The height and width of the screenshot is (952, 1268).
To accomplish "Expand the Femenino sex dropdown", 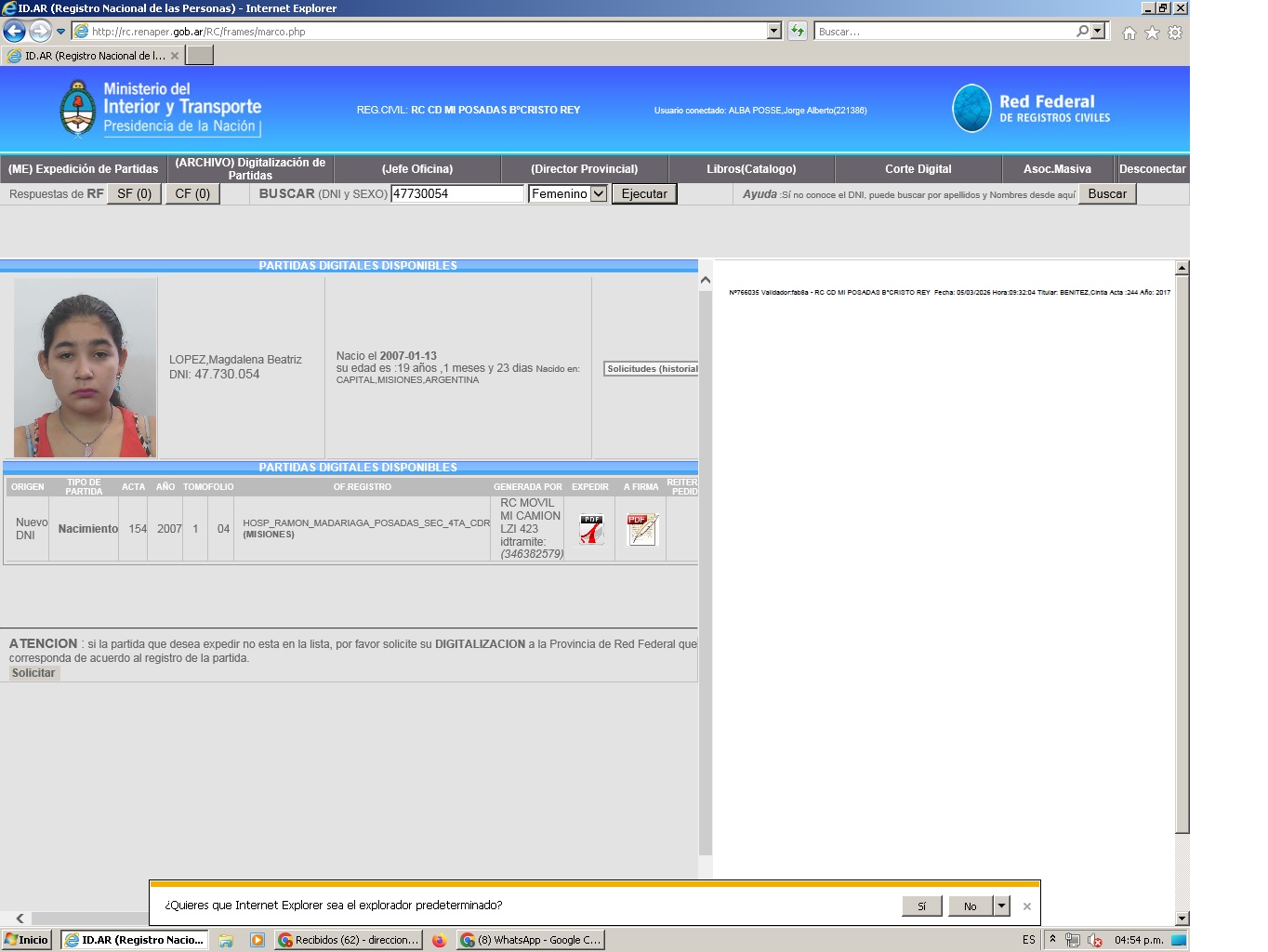I will pos(599,193).
